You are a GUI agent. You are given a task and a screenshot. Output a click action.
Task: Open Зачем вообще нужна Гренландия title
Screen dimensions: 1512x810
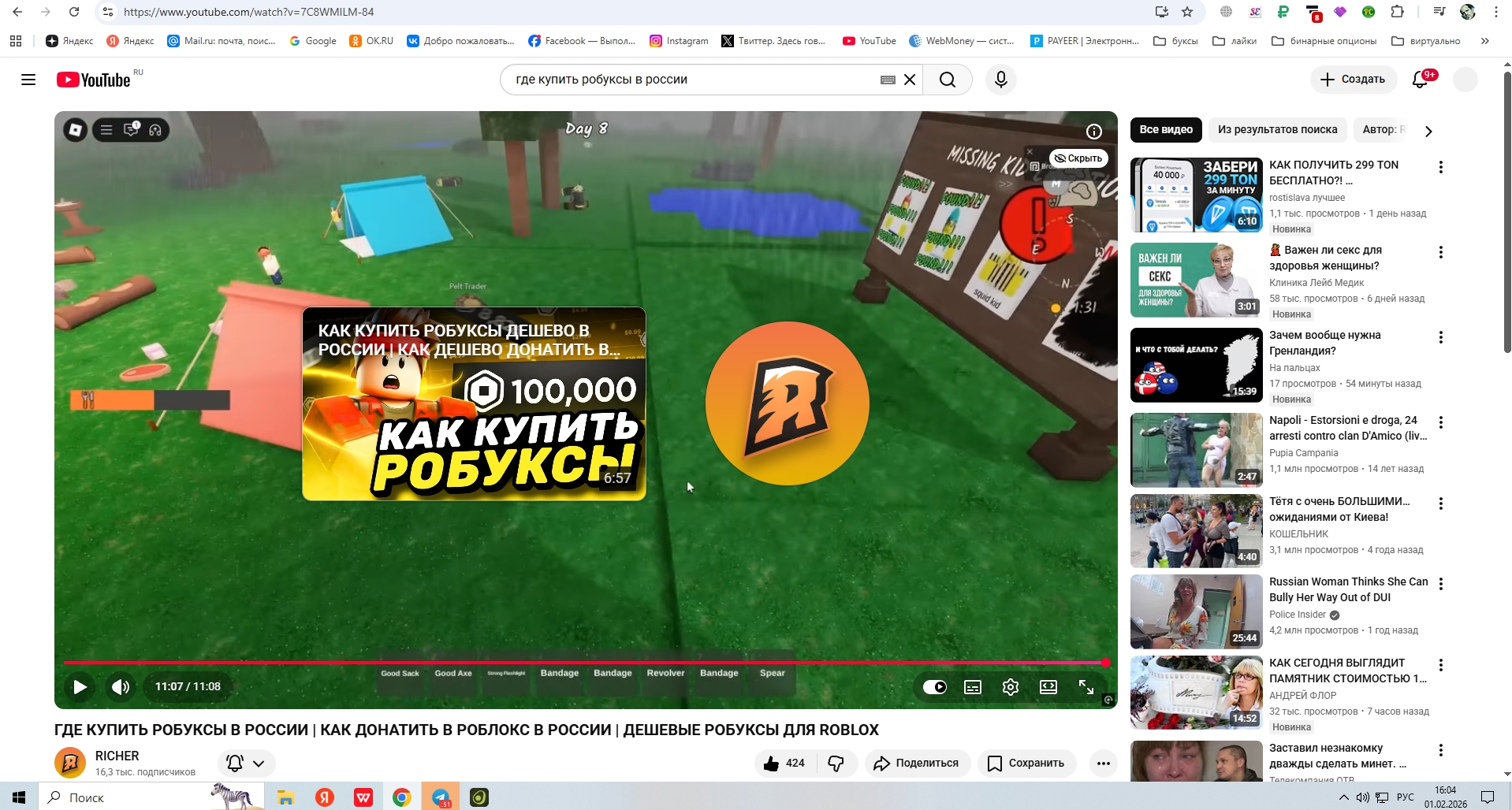[1325, 343]
